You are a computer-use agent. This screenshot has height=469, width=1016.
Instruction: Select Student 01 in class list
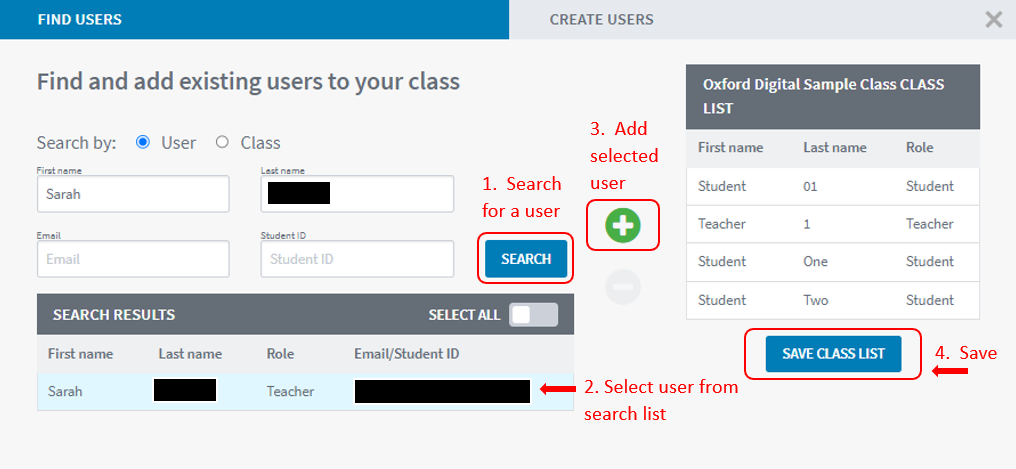pyautogui.click(x=833, y=187)
